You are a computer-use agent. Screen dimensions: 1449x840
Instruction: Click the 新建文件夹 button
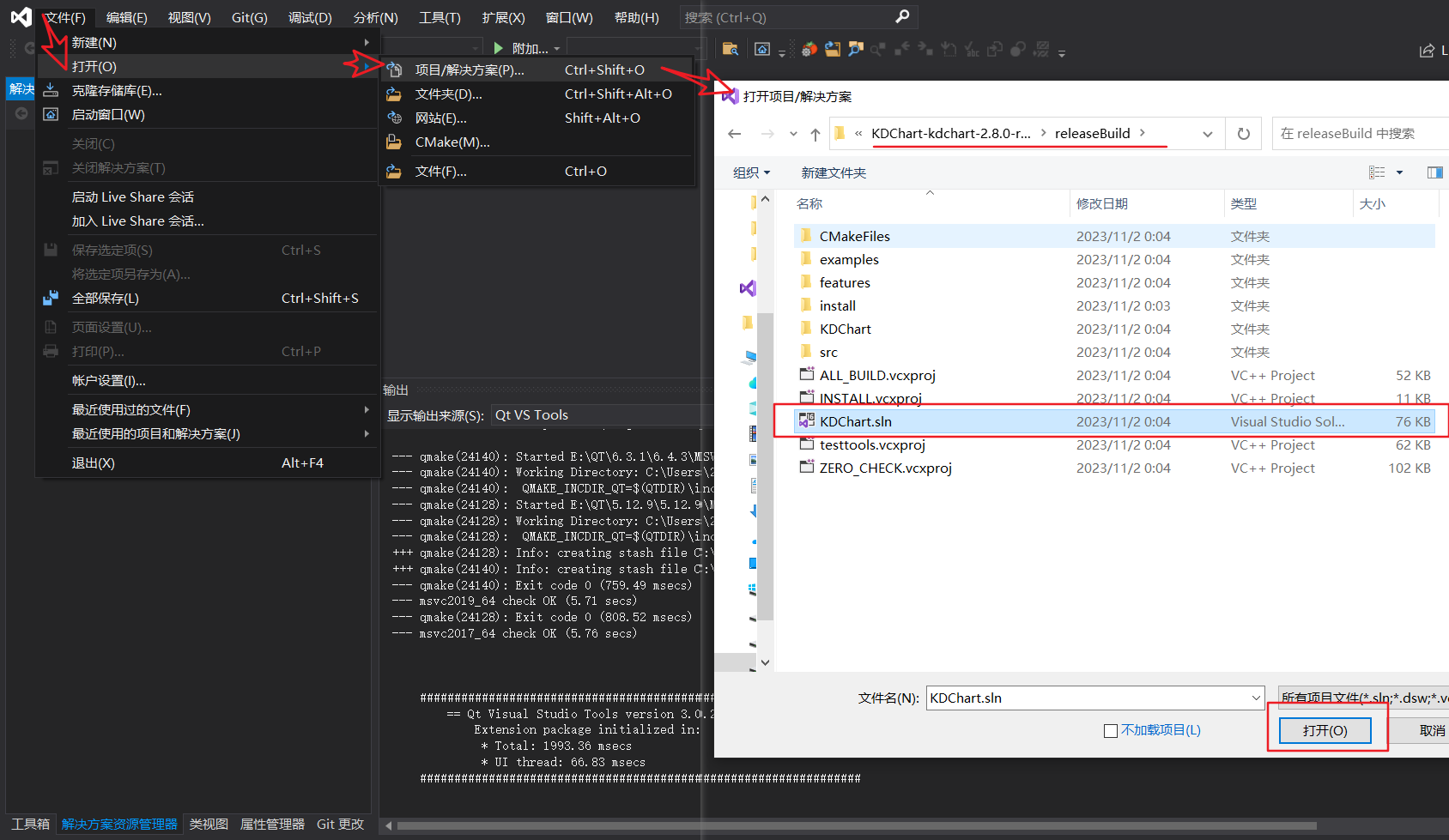[x=834, y=172]
